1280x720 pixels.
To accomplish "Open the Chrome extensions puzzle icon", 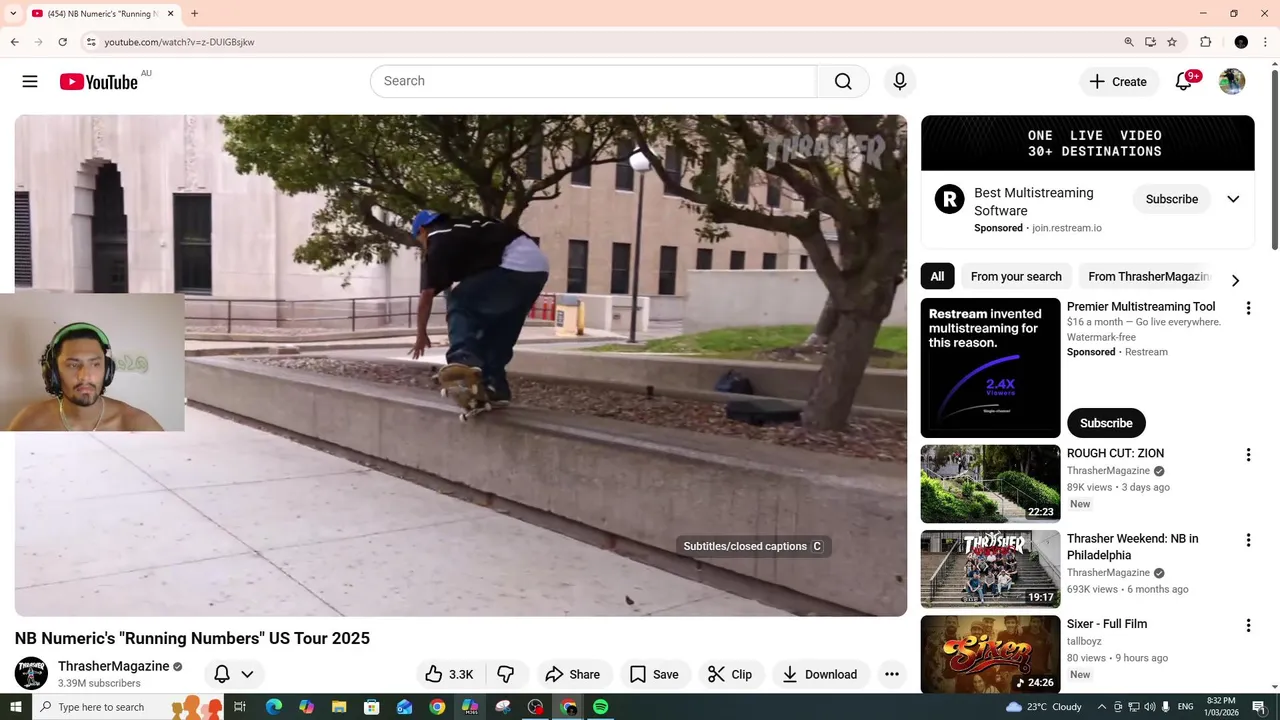I will click(1206, 42).
